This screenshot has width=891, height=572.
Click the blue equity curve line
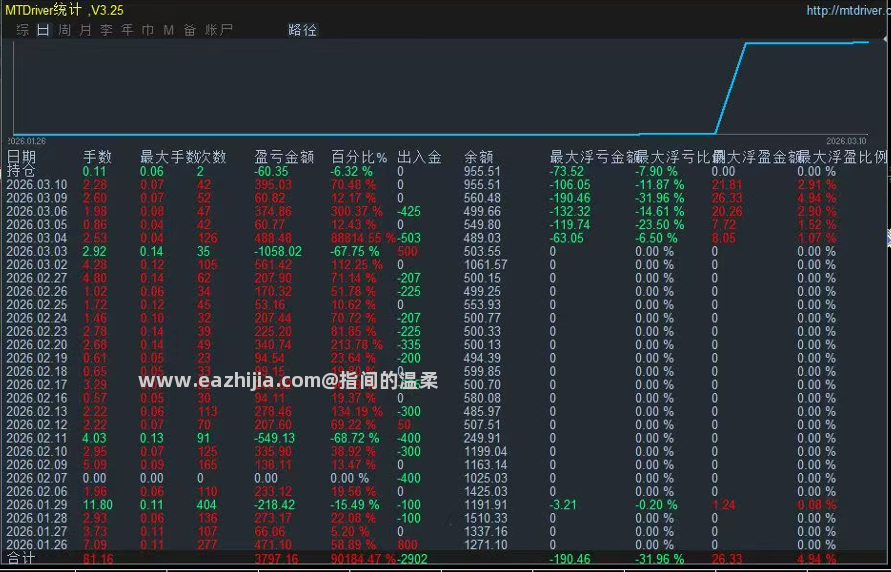pos(731,88)
